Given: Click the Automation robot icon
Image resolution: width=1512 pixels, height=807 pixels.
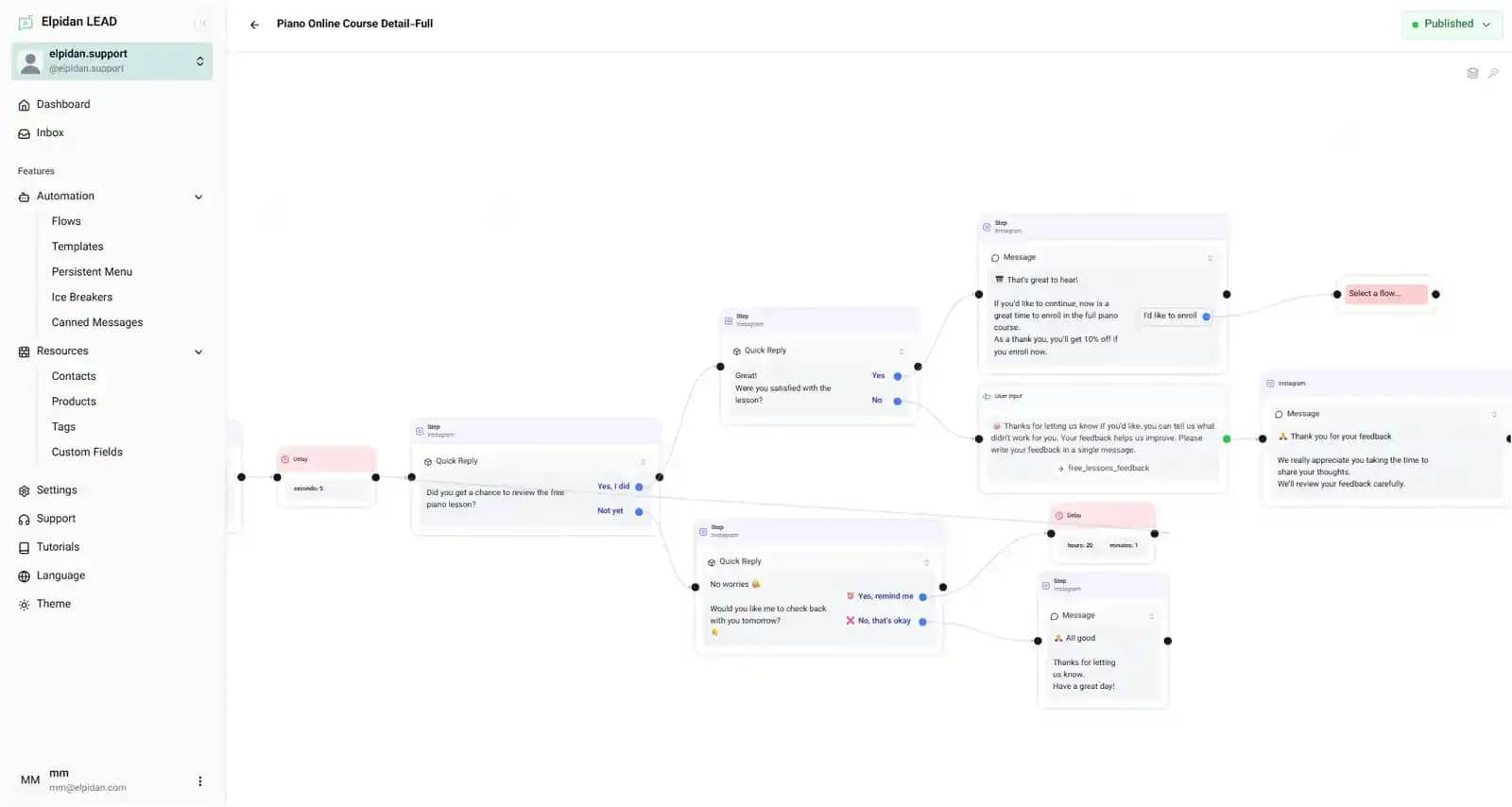Looking at the screenshot, I should [25, 197].
